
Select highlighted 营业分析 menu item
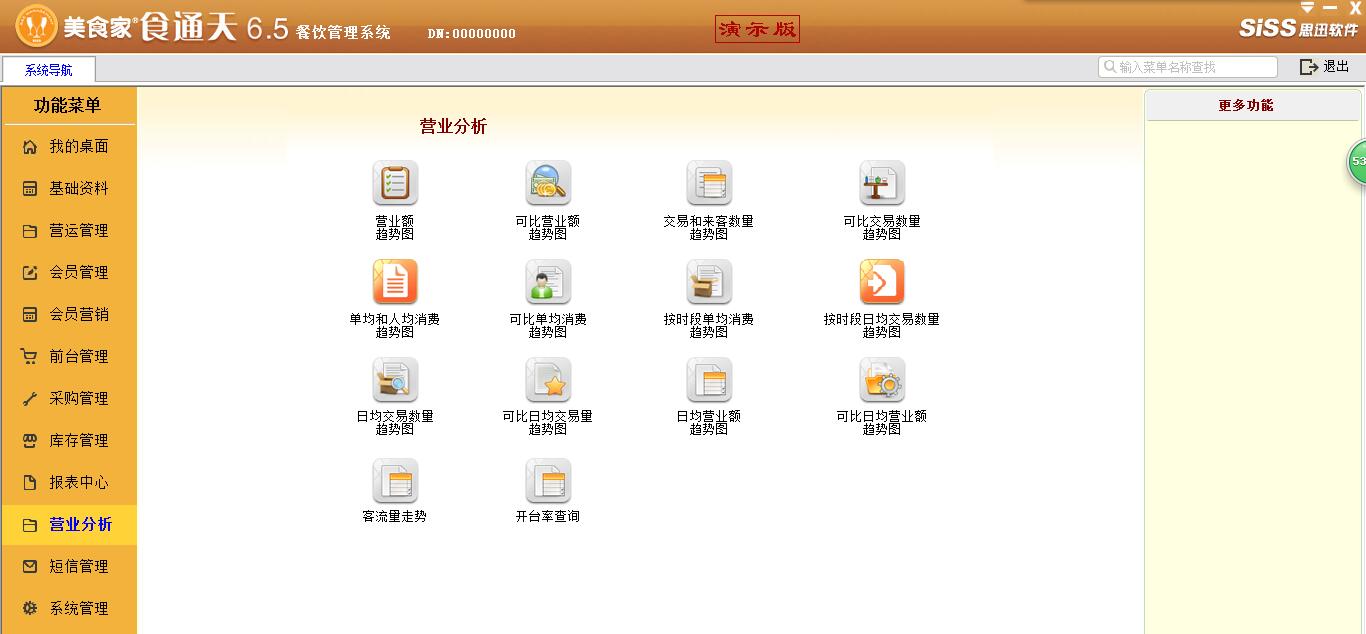point(68,525)
